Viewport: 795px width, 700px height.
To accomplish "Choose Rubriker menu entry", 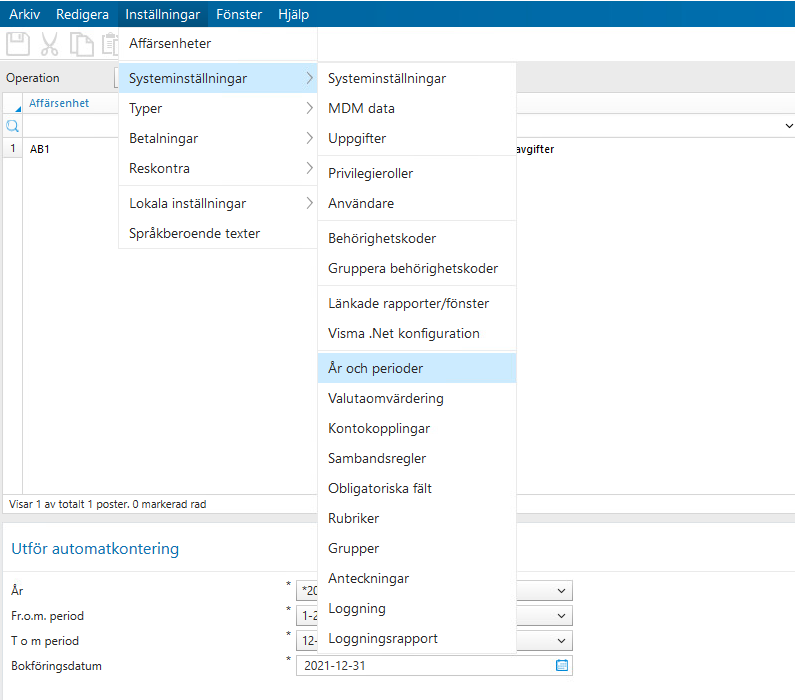I will point(417,518).
